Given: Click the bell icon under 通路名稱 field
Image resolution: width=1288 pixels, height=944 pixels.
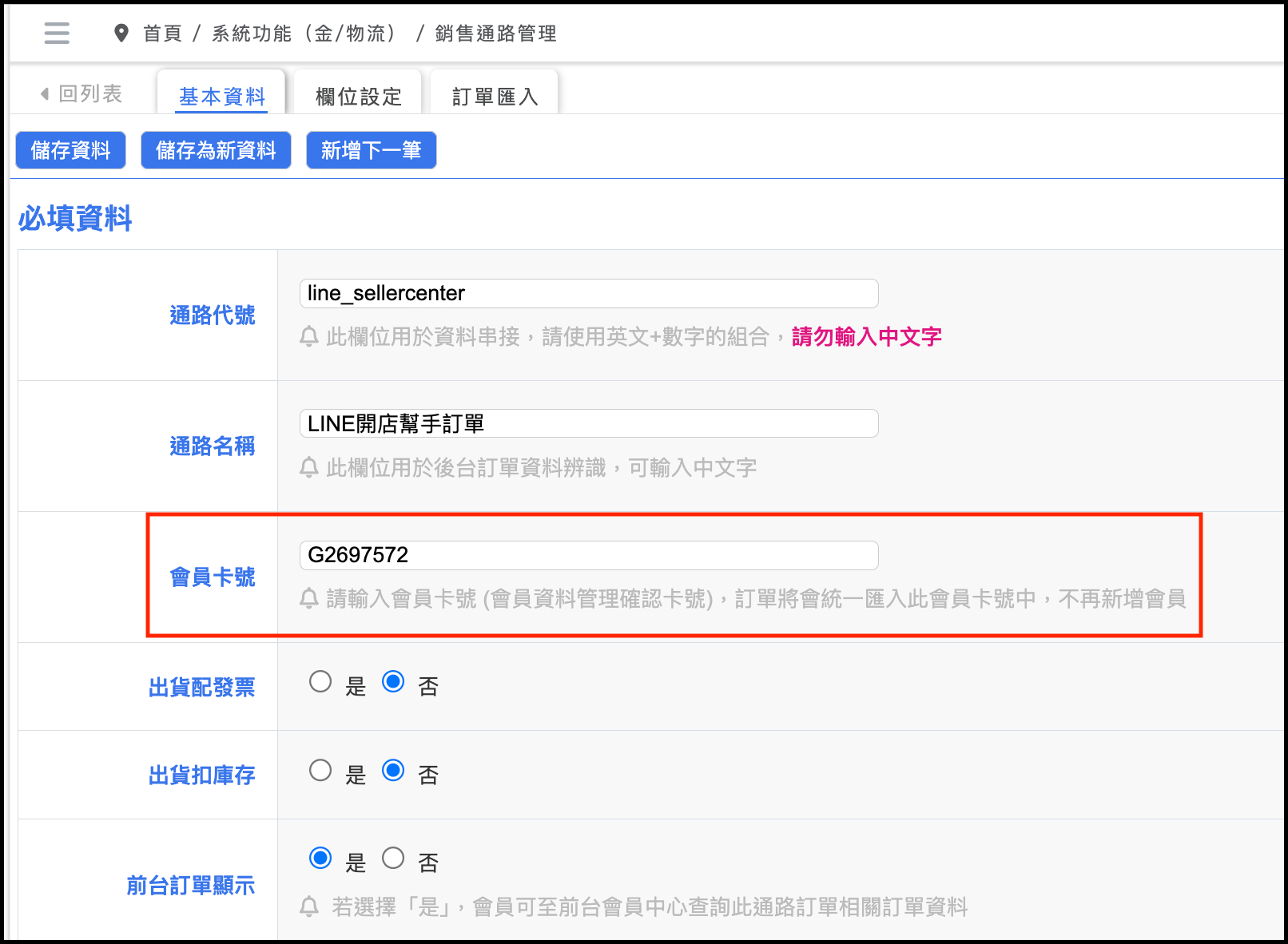Looking at the screenshot, I should pos(309,467).
